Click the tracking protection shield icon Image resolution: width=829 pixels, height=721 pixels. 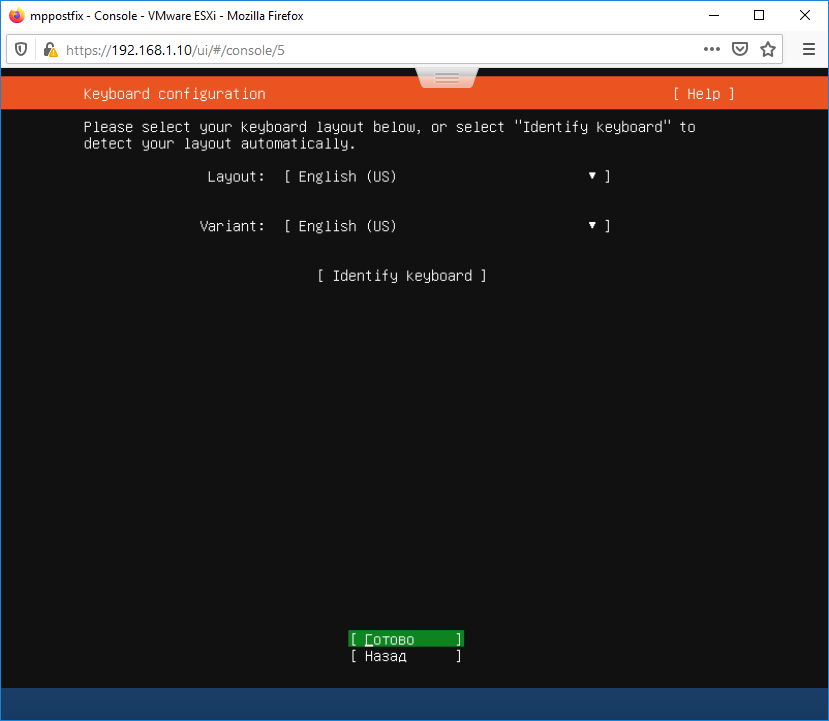pyautogui.click(x=21, y=49)
